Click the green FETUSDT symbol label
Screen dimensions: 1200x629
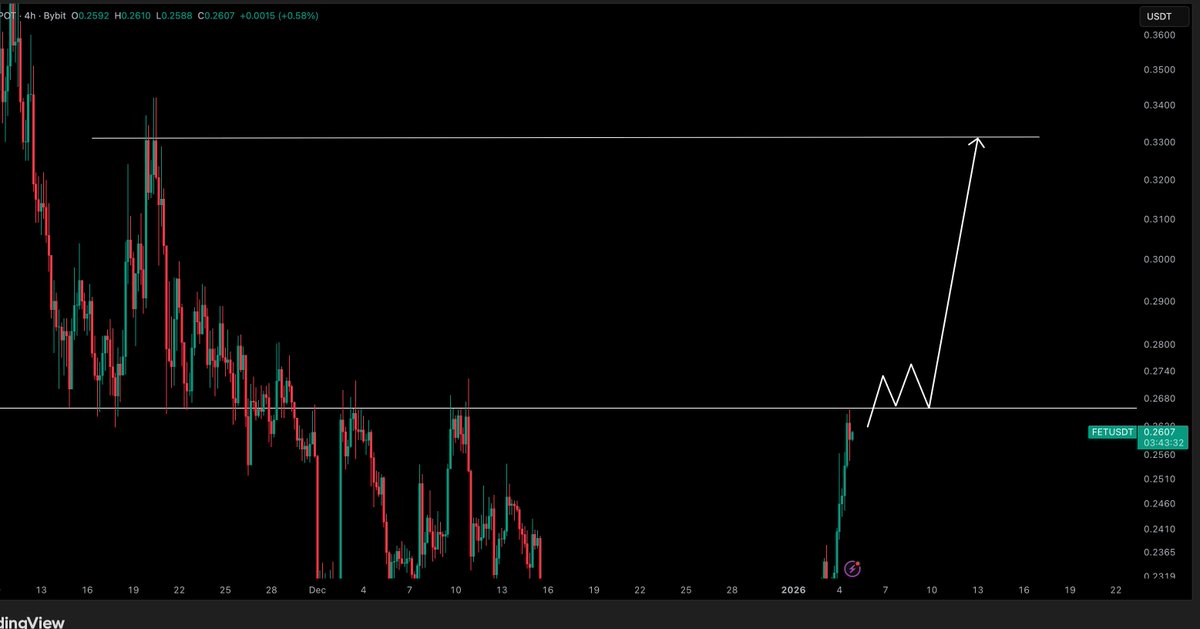tap(1113, 432)
